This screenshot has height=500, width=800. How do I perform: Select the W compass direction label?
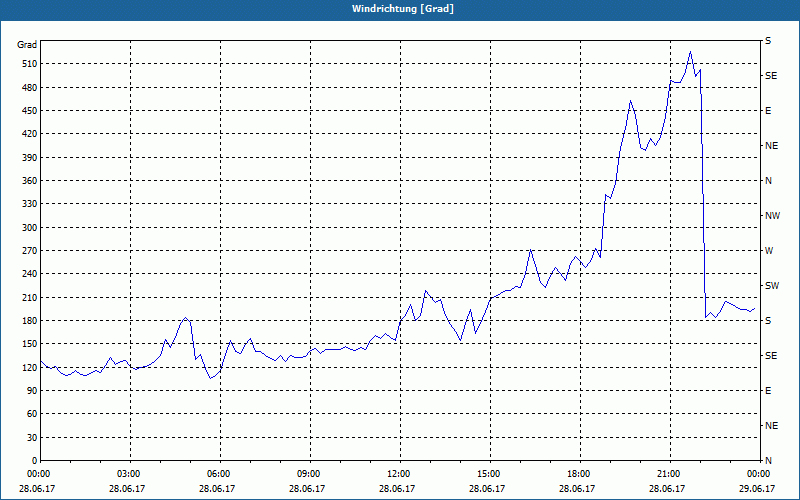769,251
